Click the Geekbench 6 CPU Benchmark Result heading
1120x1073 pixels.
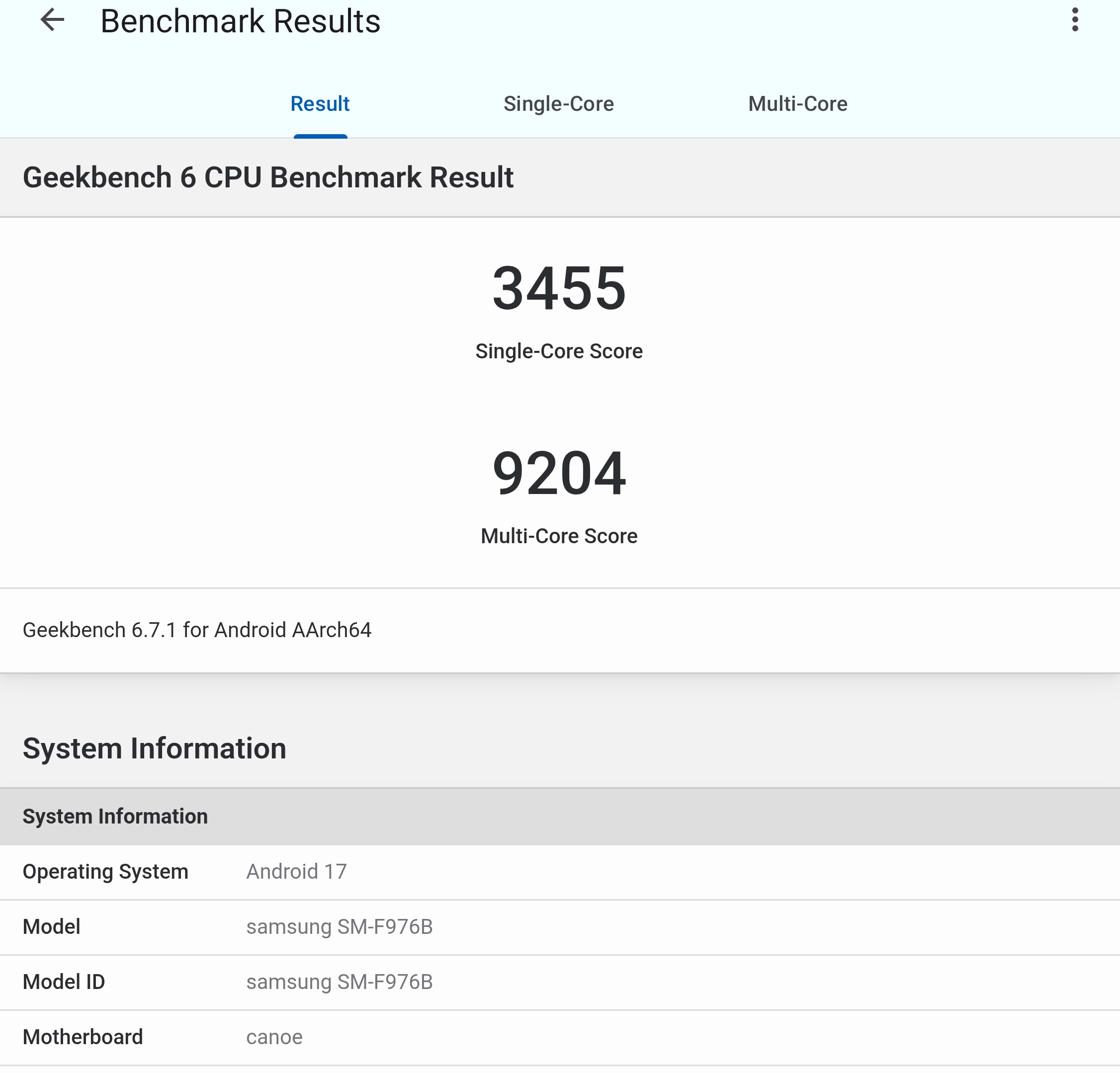click(268, 177)
